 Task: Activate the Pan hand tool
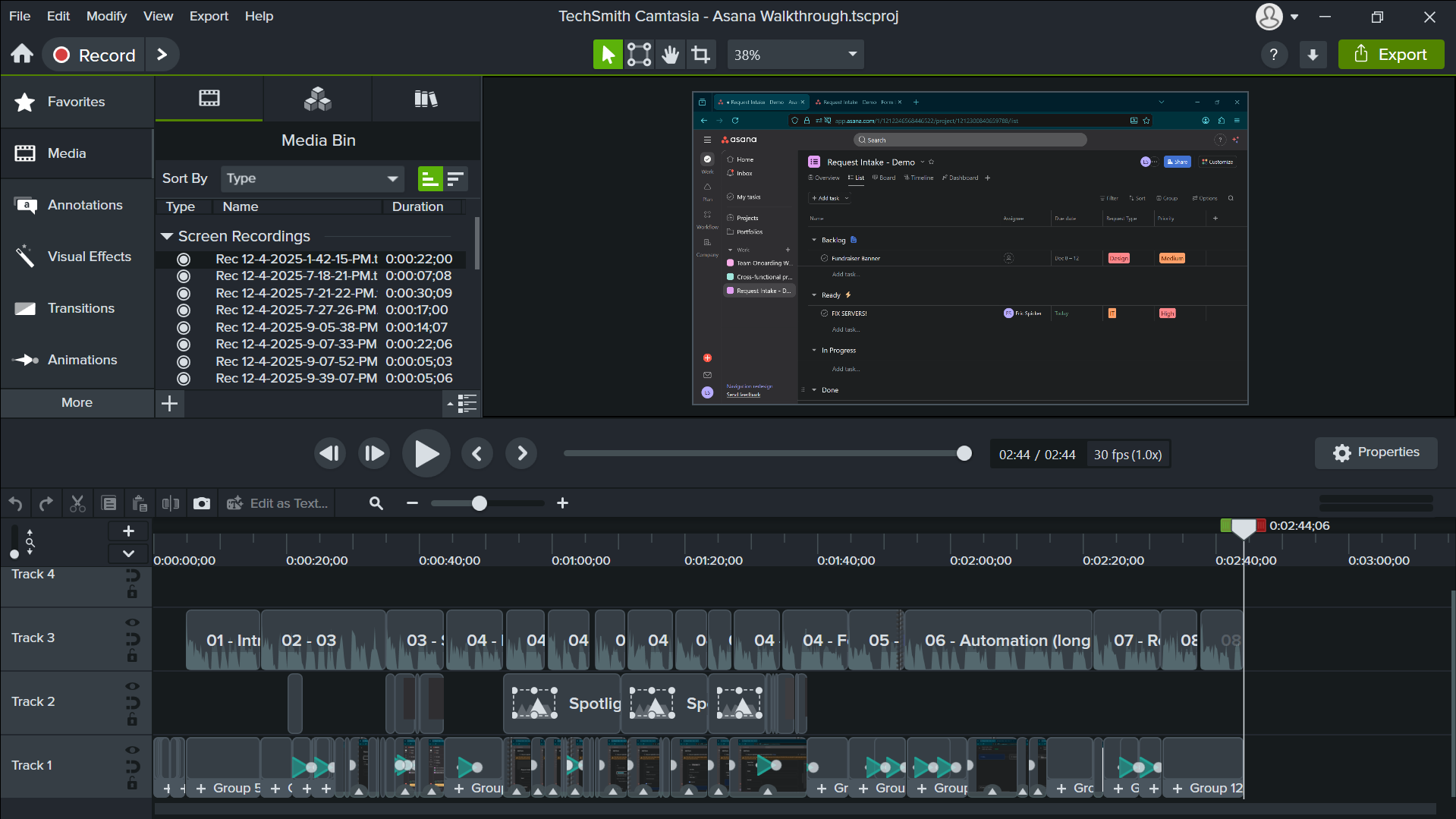pyautogui.click(x=670, y=55)
